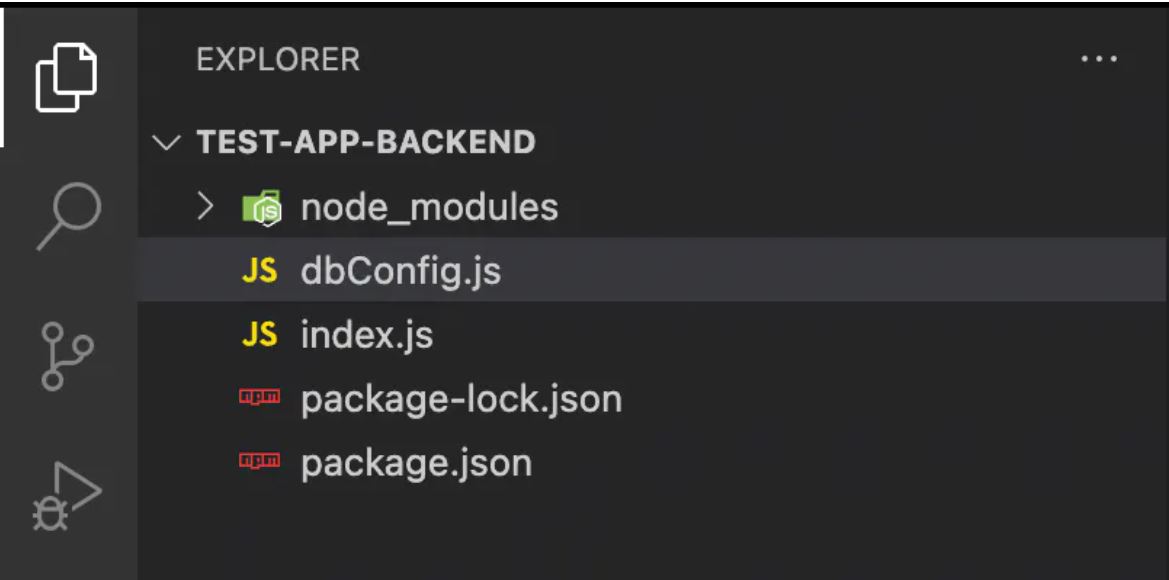The image size is (1169, 580).
Task: Select the node_modules folder name
Action: 429,207
